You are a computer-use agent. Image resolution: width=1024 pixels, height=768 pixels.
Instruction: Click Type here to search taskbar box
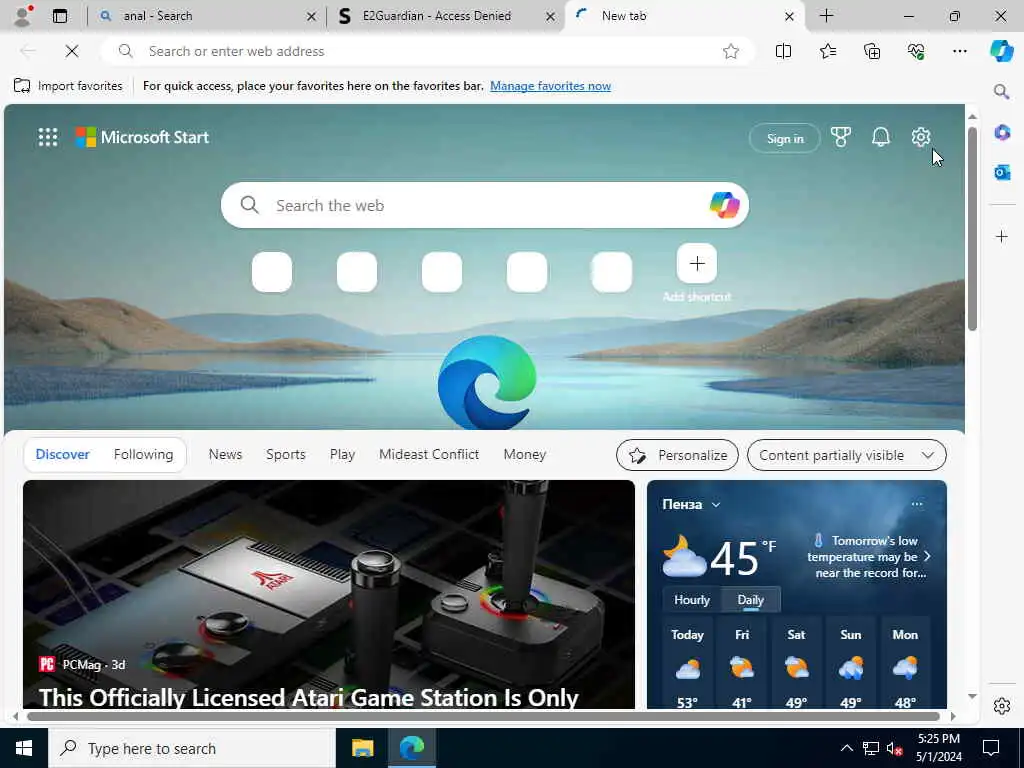tap(191, 748)
